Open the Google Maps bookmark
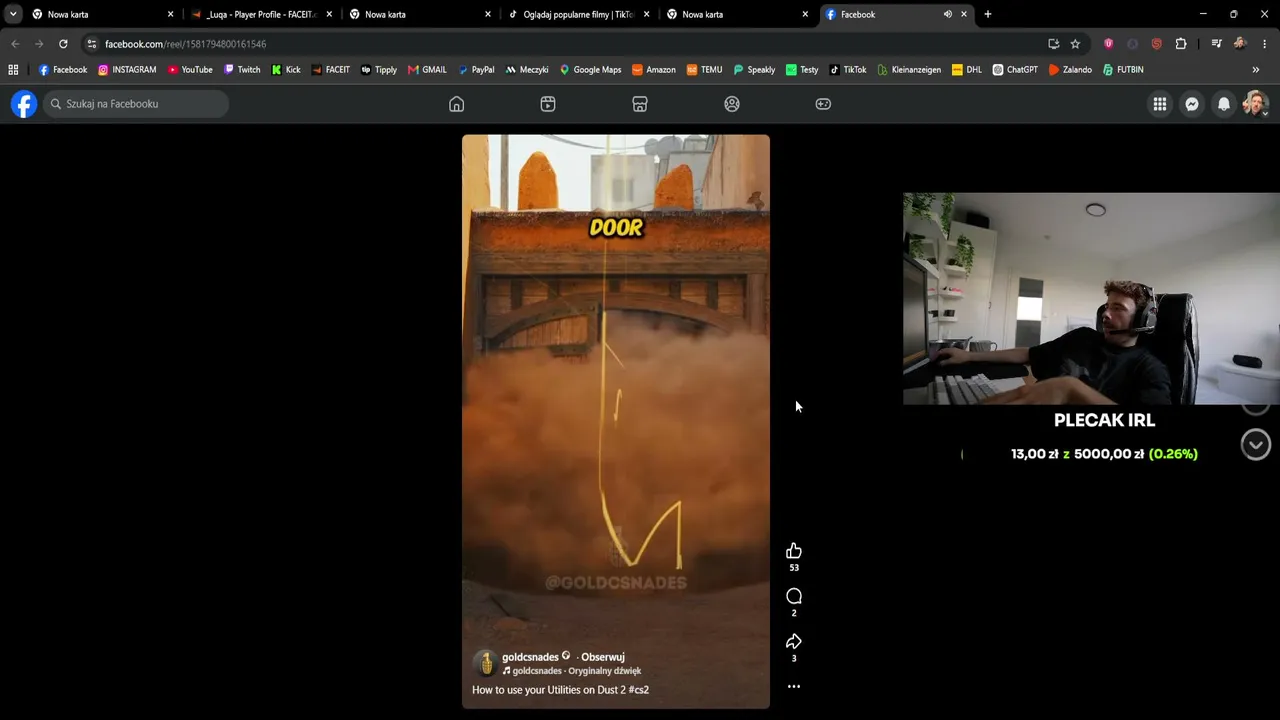This screenshot has width=1280, height=720. [x=590, y=70]
